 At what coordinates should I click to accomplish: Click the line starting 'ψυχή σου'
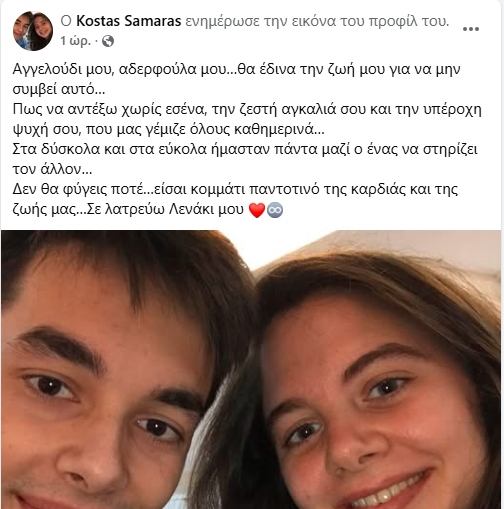tap(169, 129)
